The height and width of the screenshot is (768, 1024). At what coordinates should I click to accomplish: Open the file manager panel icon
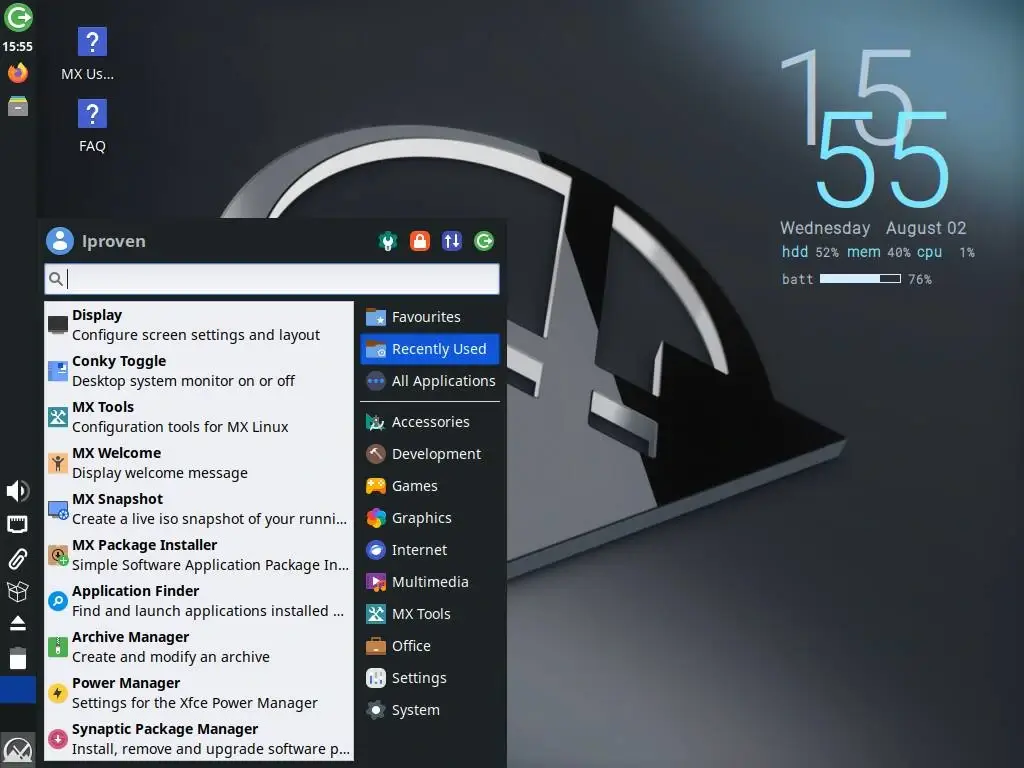point(18,106)
